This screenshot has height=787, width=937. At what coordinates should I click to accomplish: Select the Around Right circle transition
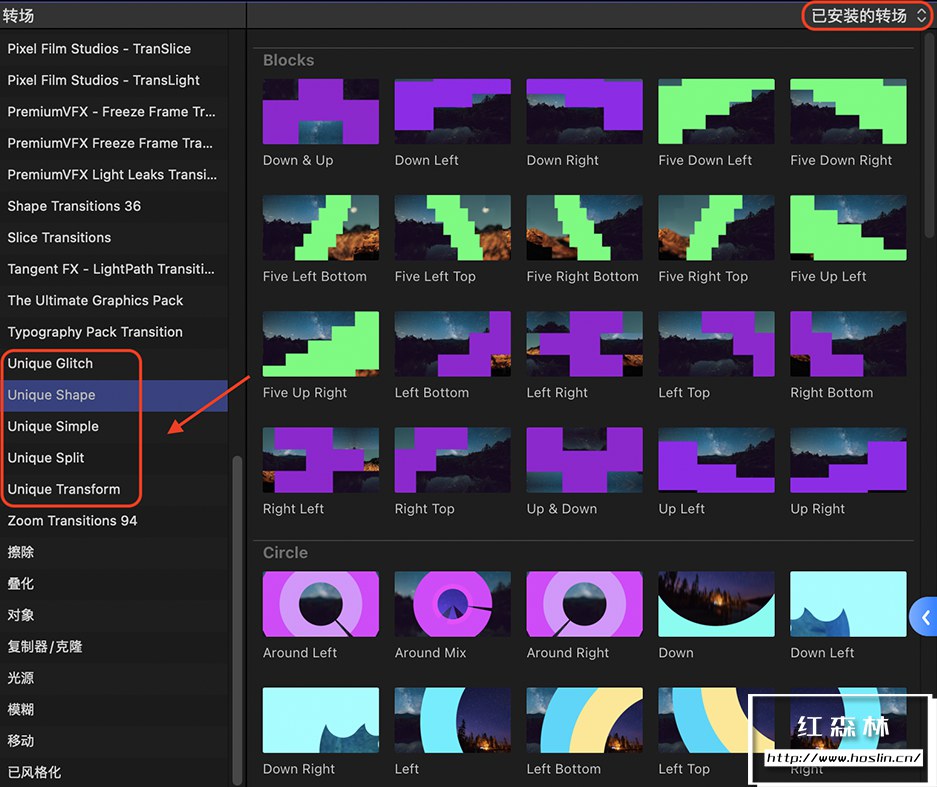click(x=584, y=604)
